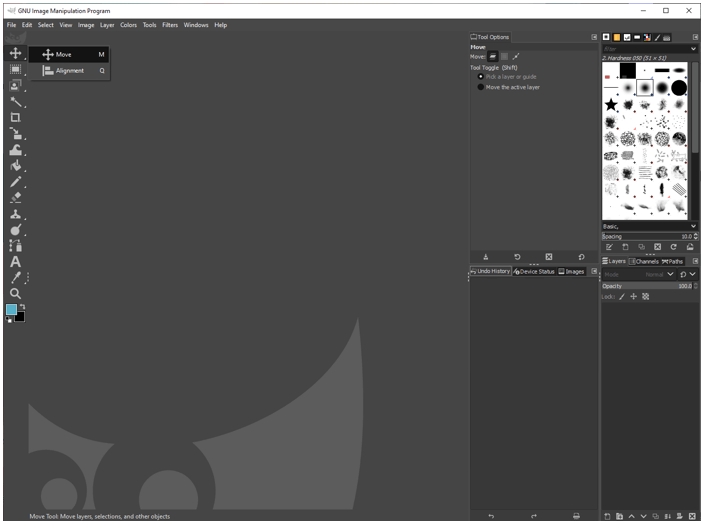Open Undo History tab configuration menu
The height and width of the screenshot is (521, 702).
[594, 271]
